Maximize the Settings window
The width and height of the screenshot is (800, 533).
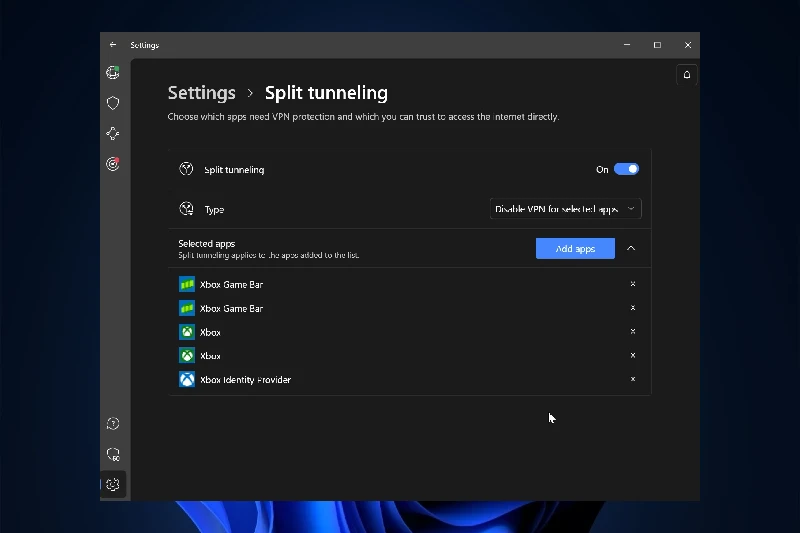click(657, 45)
